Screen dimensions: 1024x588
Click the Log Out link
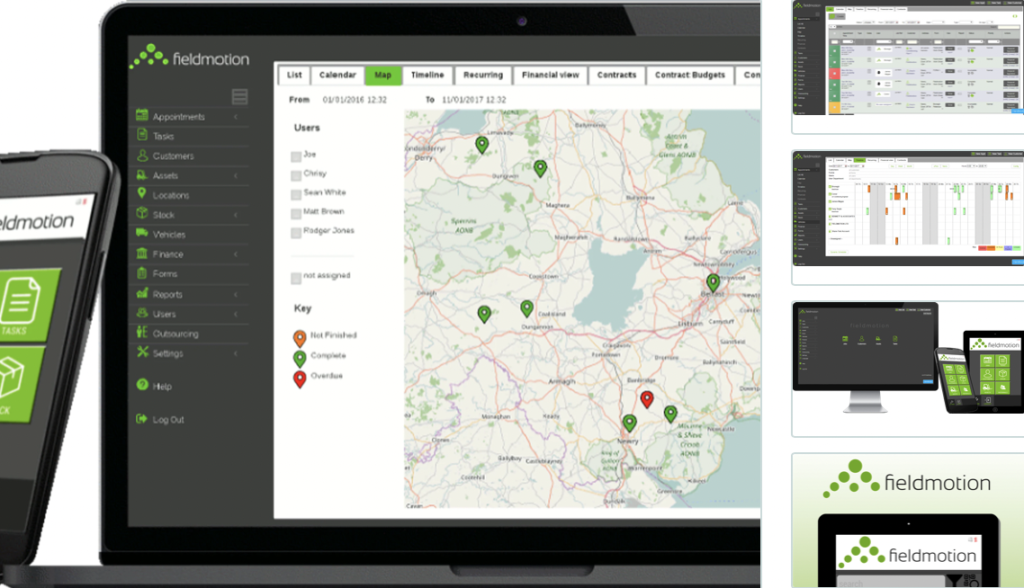[x=168, y=419]
